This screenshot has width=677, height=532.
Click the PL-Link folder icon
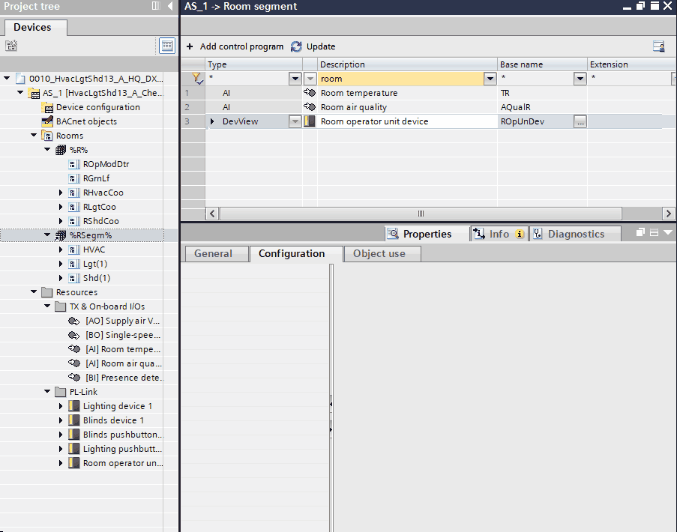pyautogui.click(x=61, y=392)
